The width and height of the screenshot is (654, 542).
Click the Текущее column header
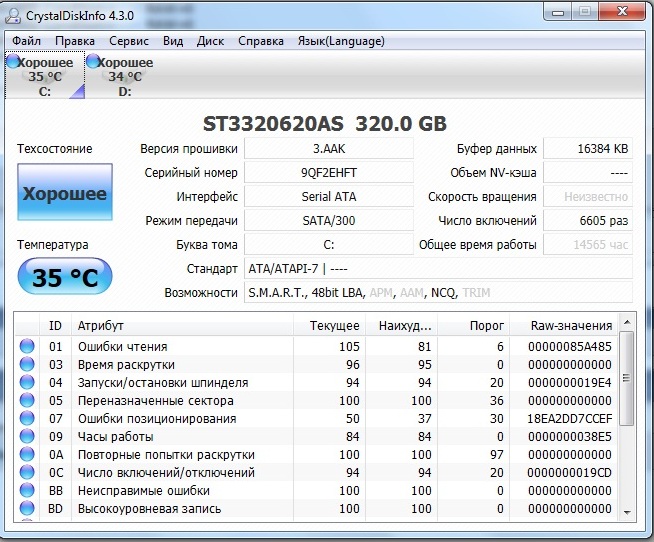coord(330,325)
